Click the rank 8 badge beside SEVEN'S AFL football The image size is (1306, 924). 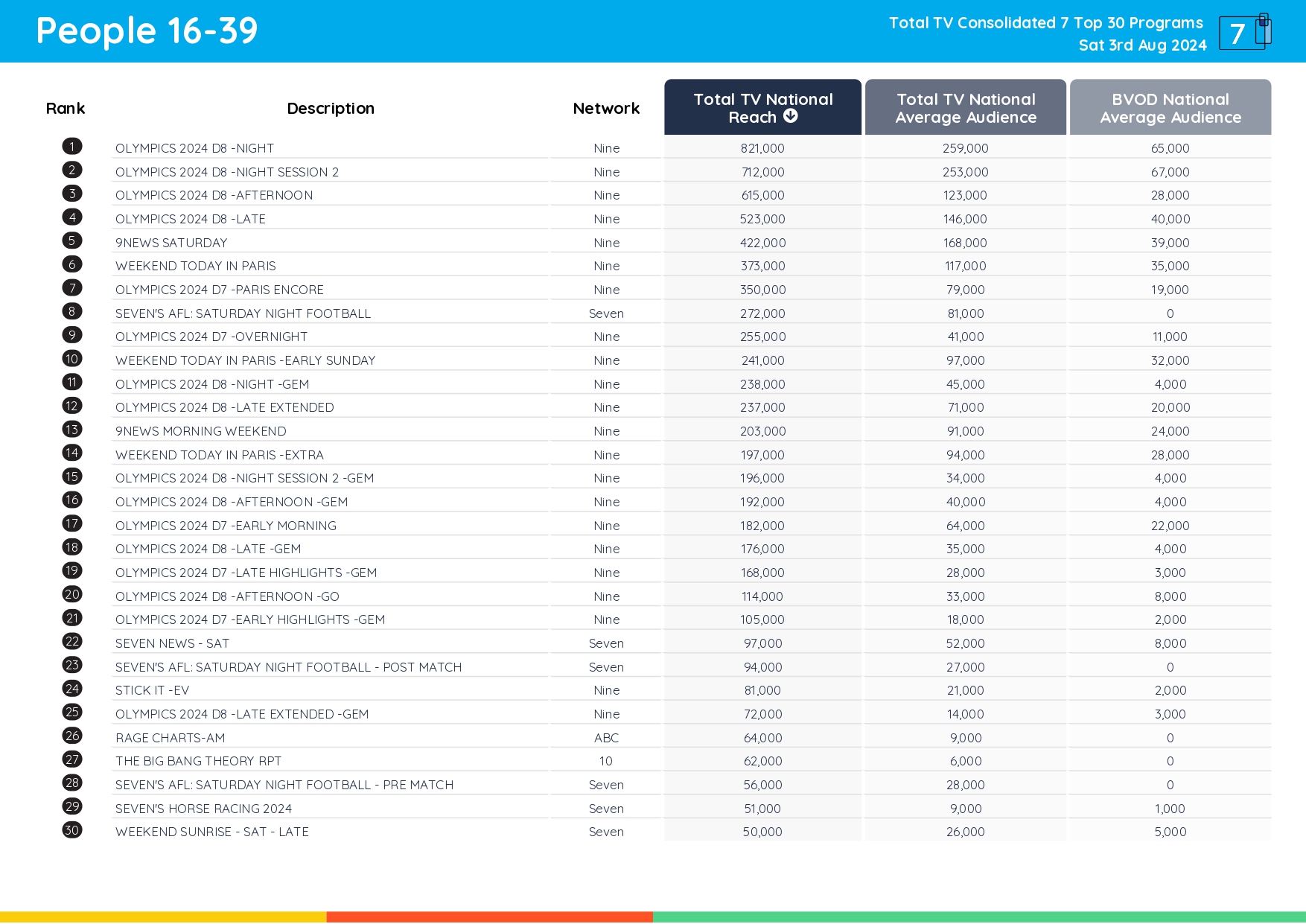71,312
